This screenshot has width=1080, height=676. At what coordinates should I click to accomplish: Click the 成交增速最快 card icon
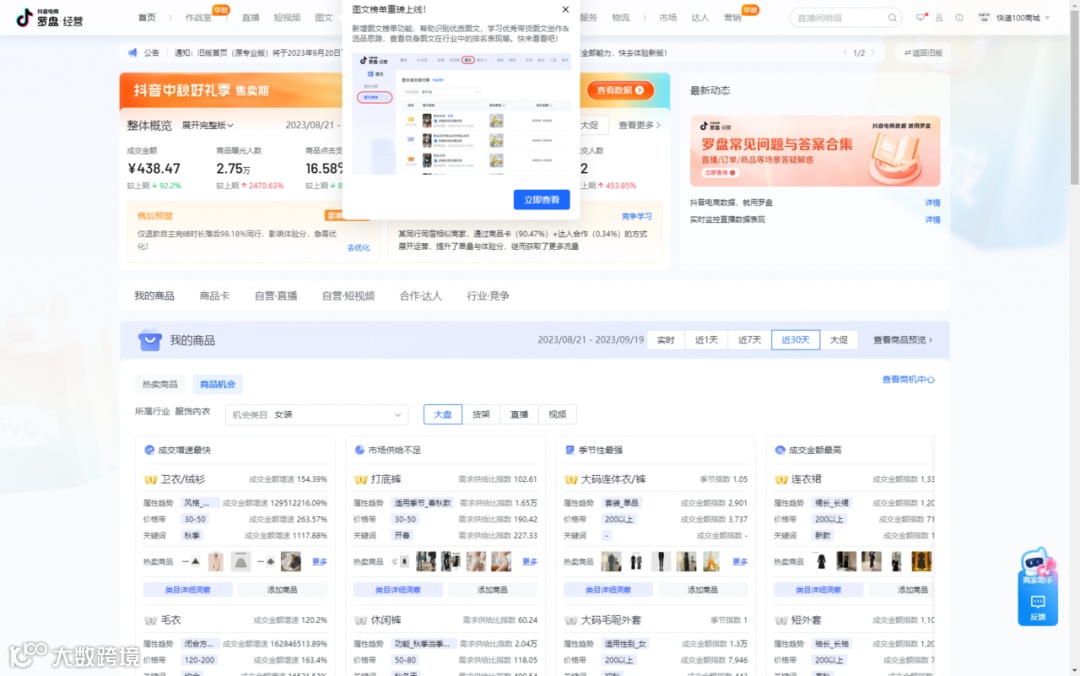tap(149, 450)
